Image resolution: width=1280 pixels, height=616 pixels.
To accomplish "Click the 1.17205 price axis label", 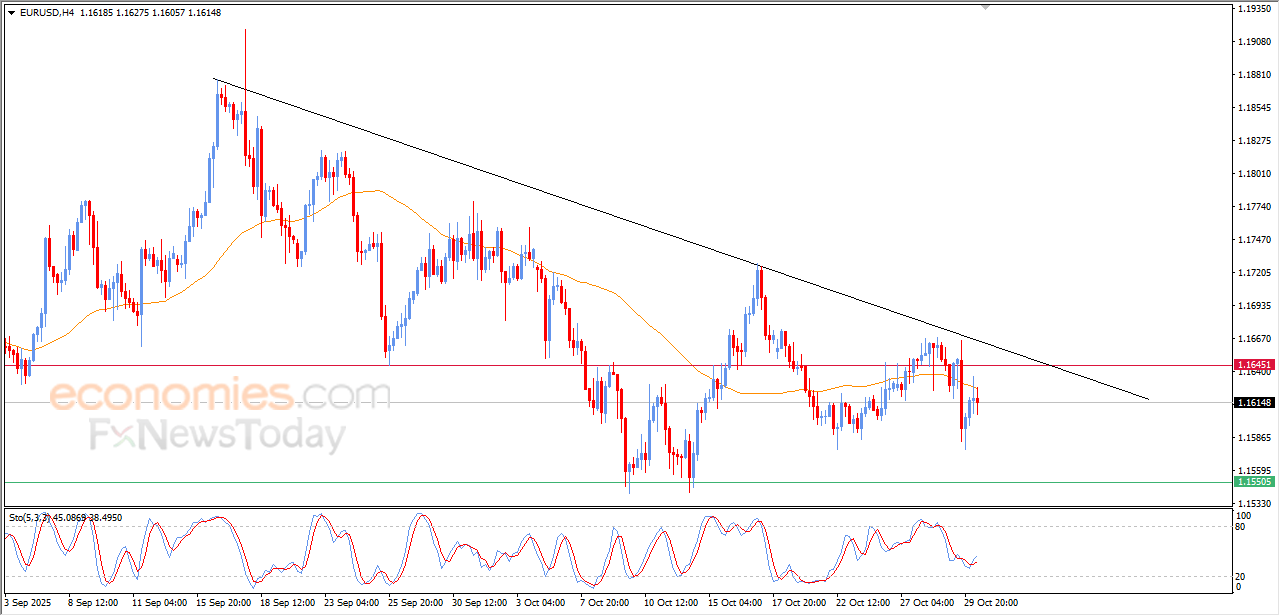I will pos(1254,273).
